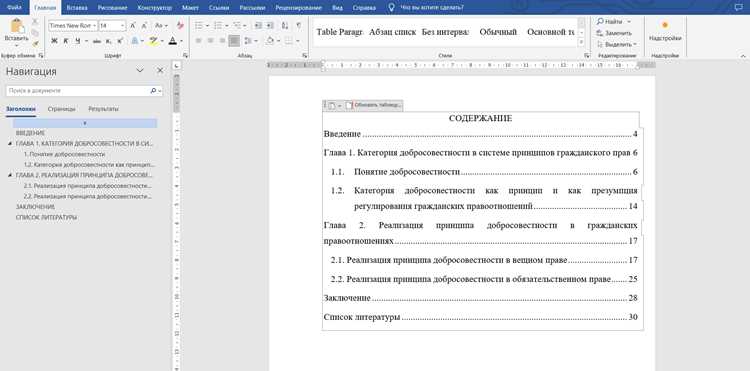Open the Выделить (Select) dropdown
The height and width of the screenshot is (371, 750).
pyautogui.click(x=617, y=44)
